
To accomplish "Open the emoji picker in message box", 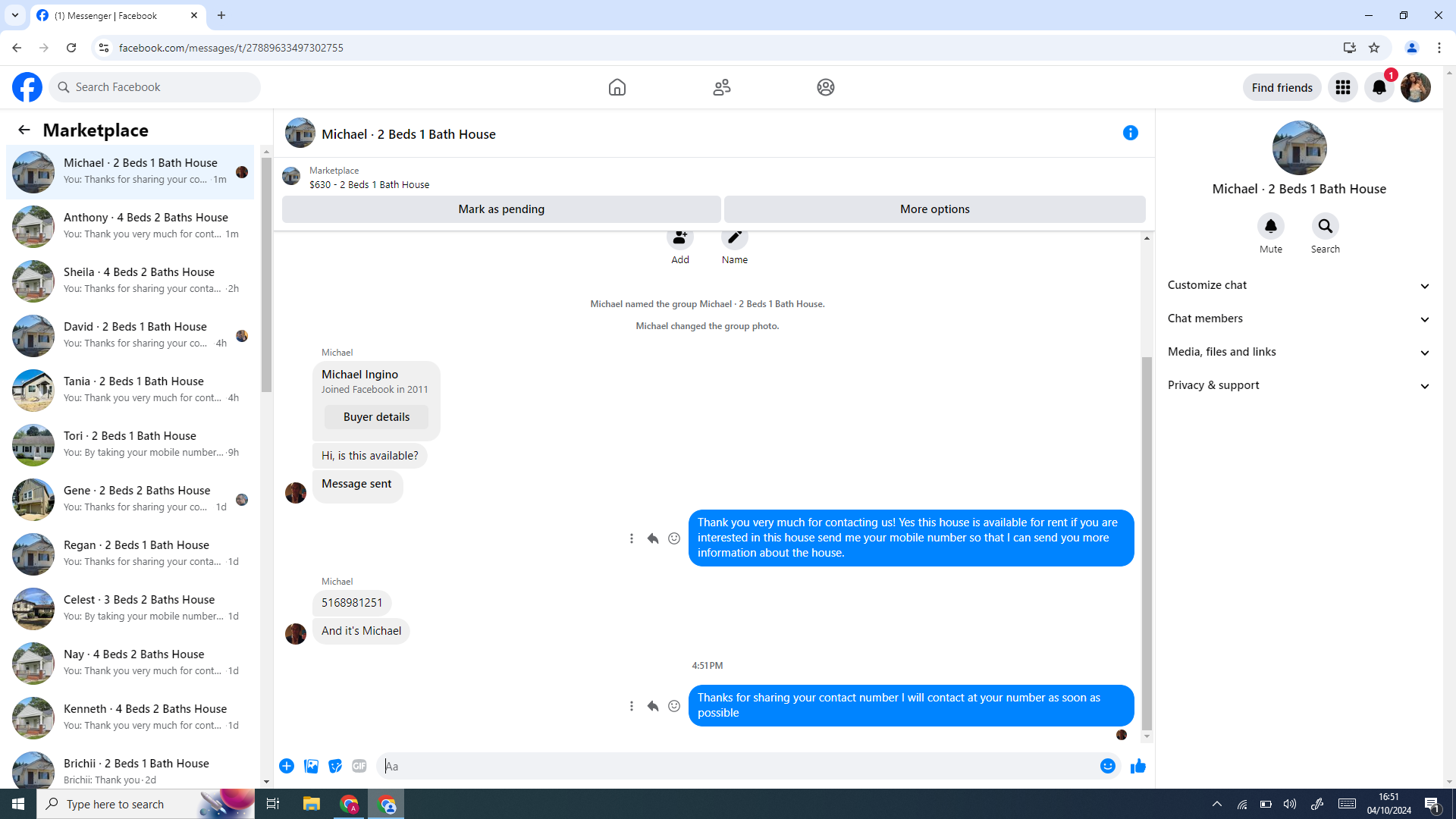I will tap(1108, 766).
